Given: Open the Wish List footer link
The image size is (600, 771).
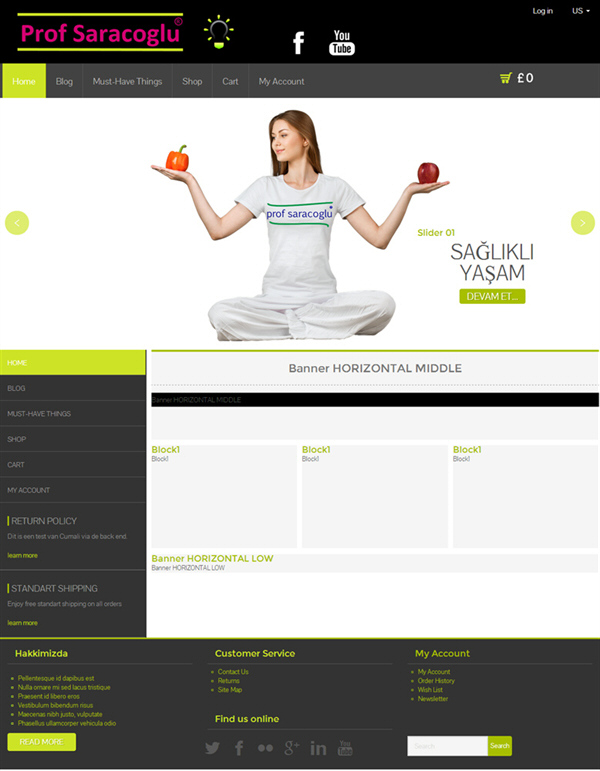Looking at the screenshot, I should 430,689.
